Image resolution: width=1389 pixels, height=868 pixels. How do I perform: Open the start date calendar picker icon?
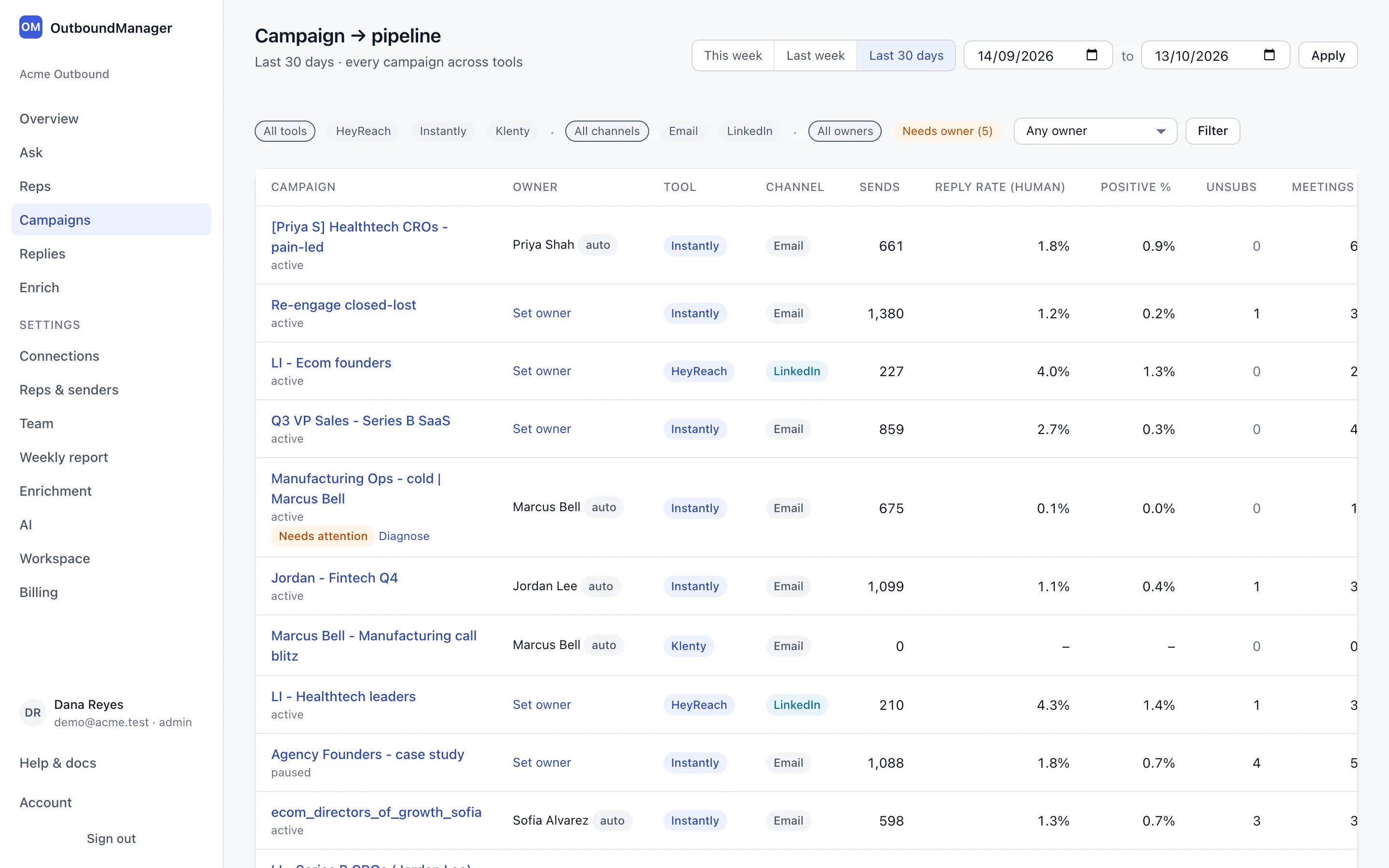tap(1092, 55)
